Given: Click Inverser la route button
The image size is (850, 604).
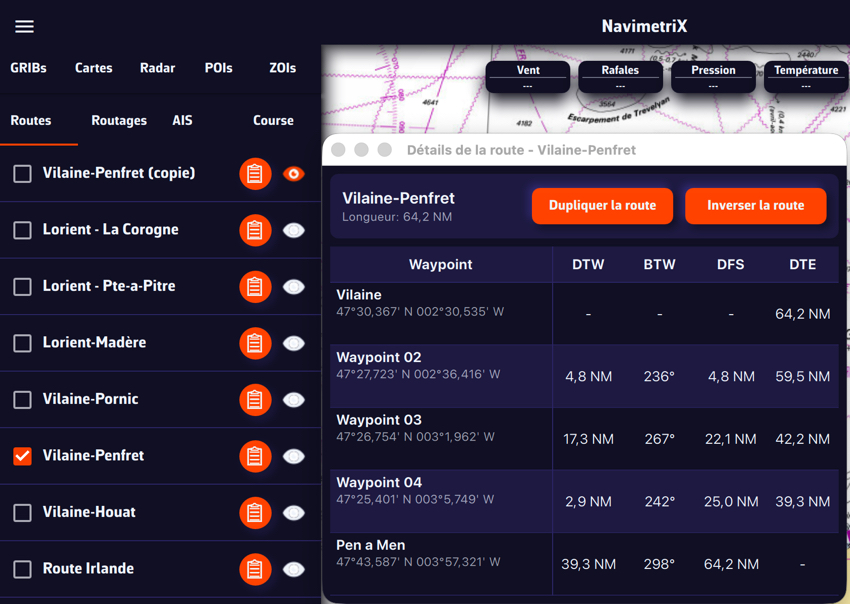Looking at the screenshot, I should point(755,206).
